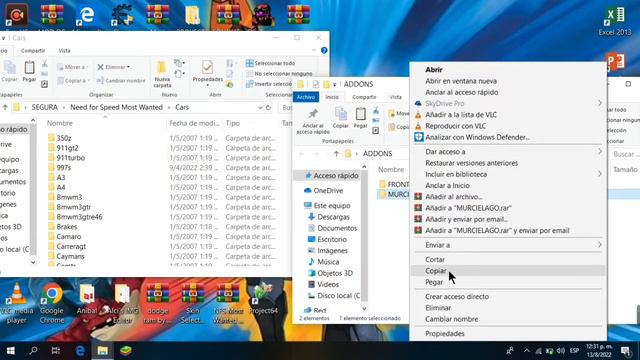Click SEGURA breadcrumb in Cars window
The image size is (640, 360).
pos(44,107)
